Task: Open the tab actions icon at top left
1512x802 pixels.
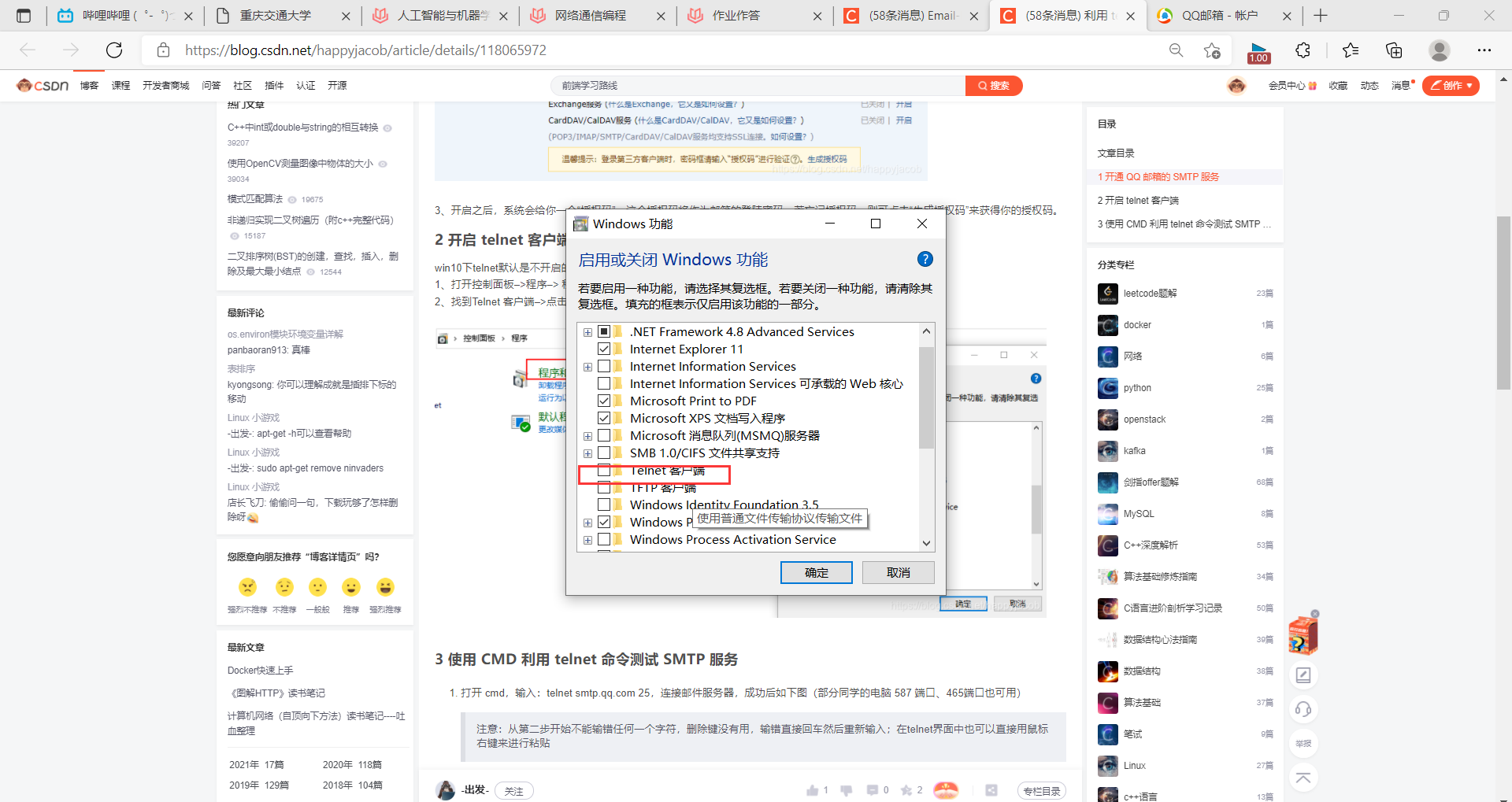Action: [x=24, y=16]
